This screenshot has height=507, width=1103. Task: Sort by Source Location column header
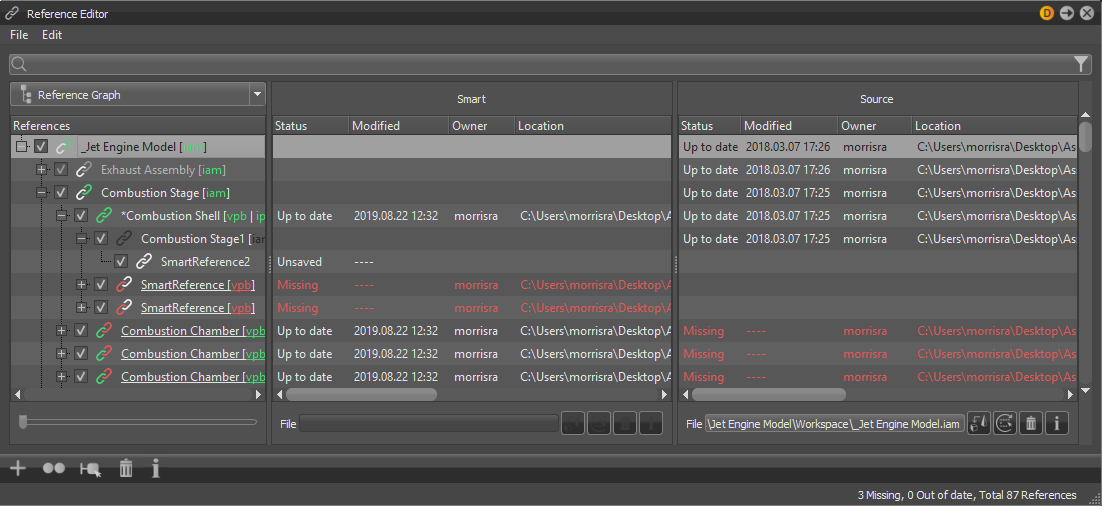[994, 126]
